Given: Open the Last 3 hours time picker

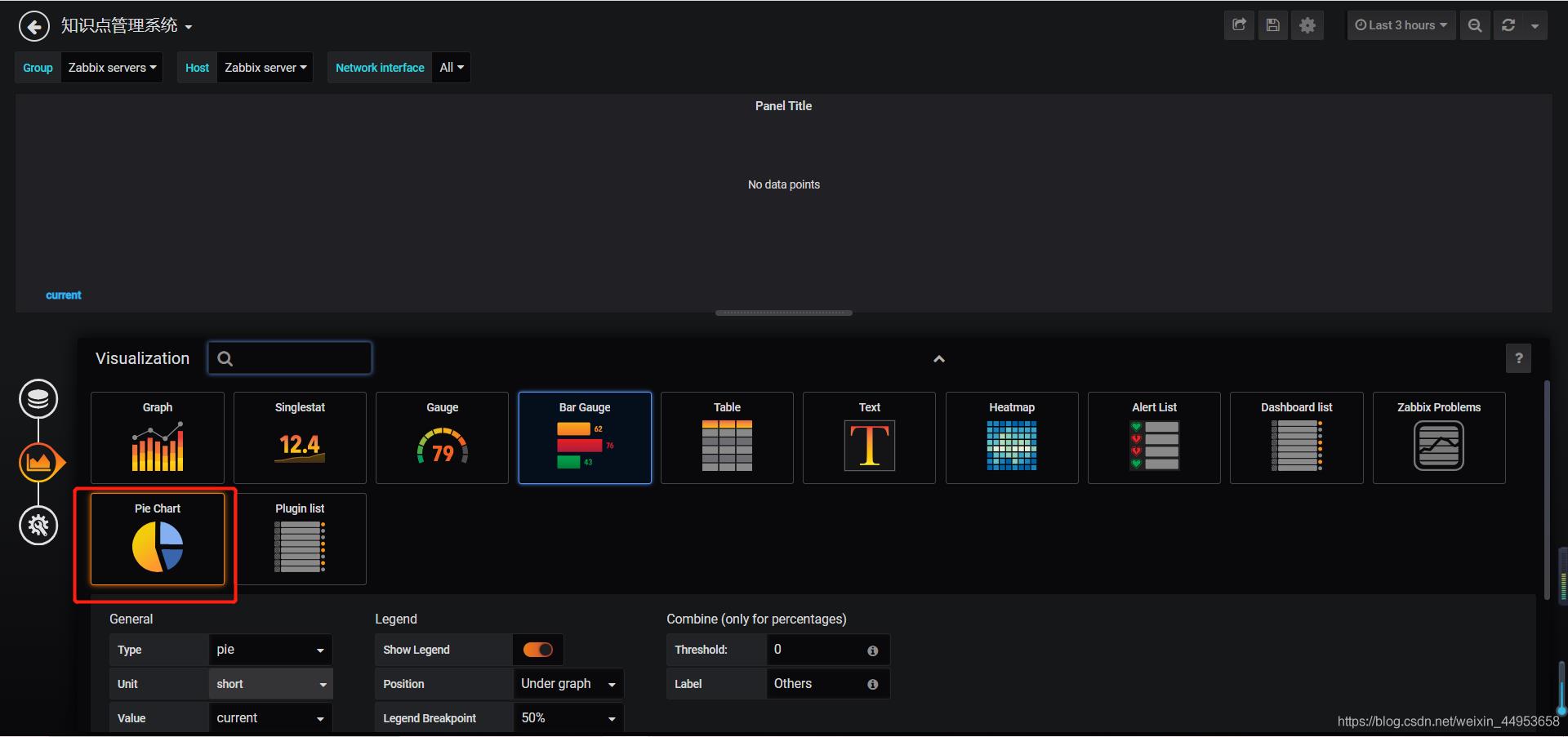Looking at the screenshot, I should click(x=1401, y=25).
